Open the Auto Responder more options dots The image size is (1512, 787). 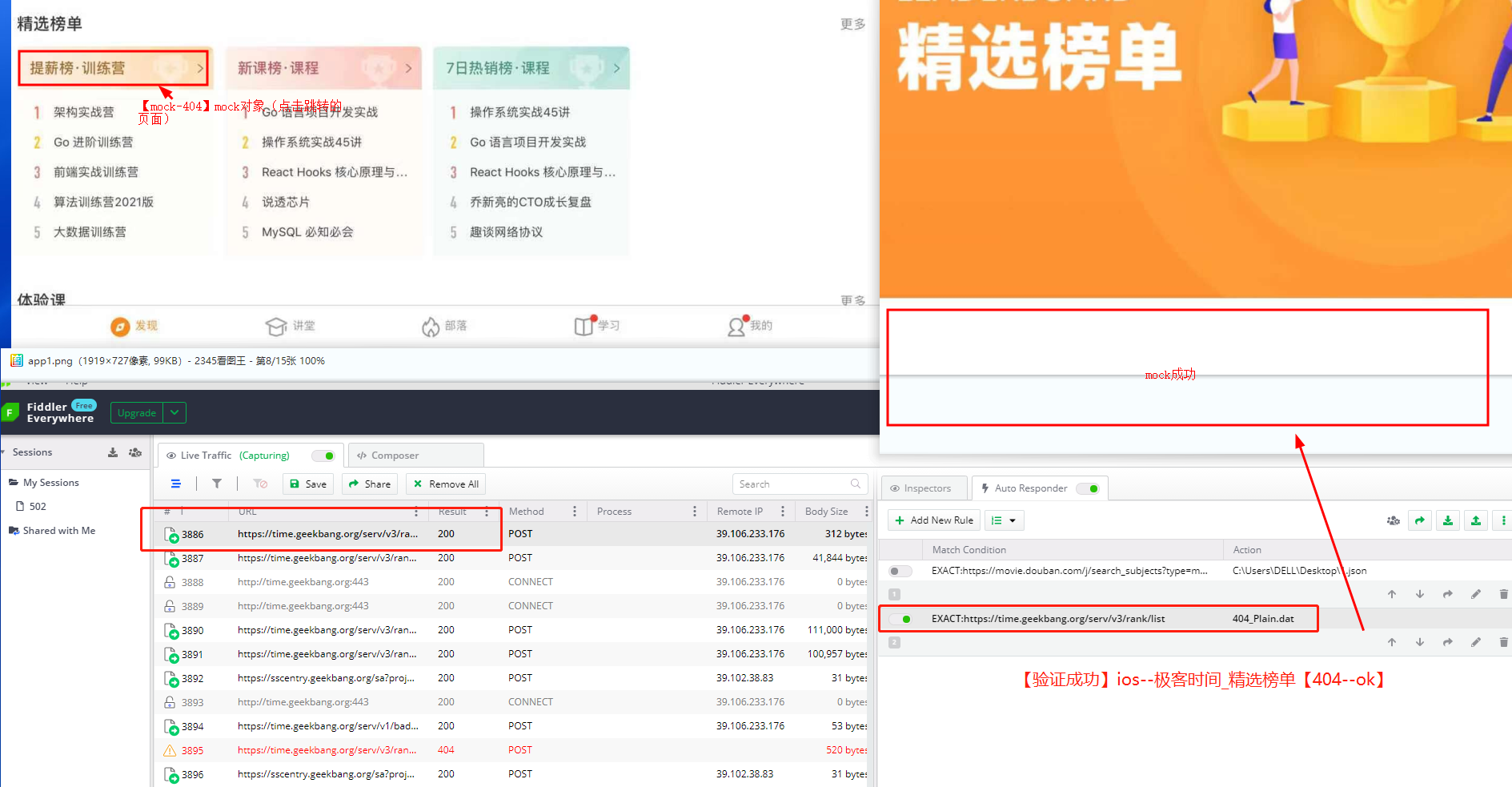tap(1503, 520)
